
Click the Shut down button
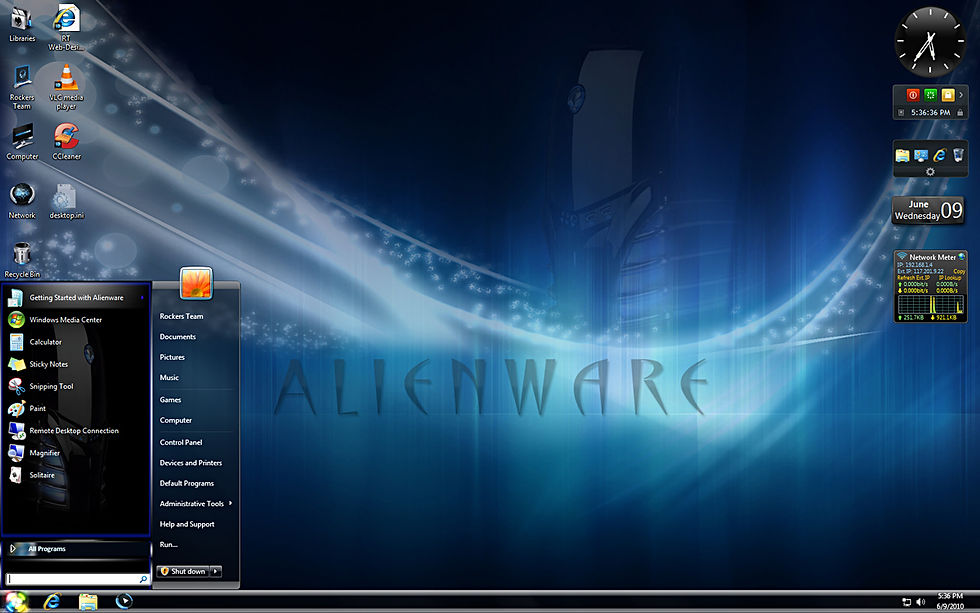coord(183,571)
